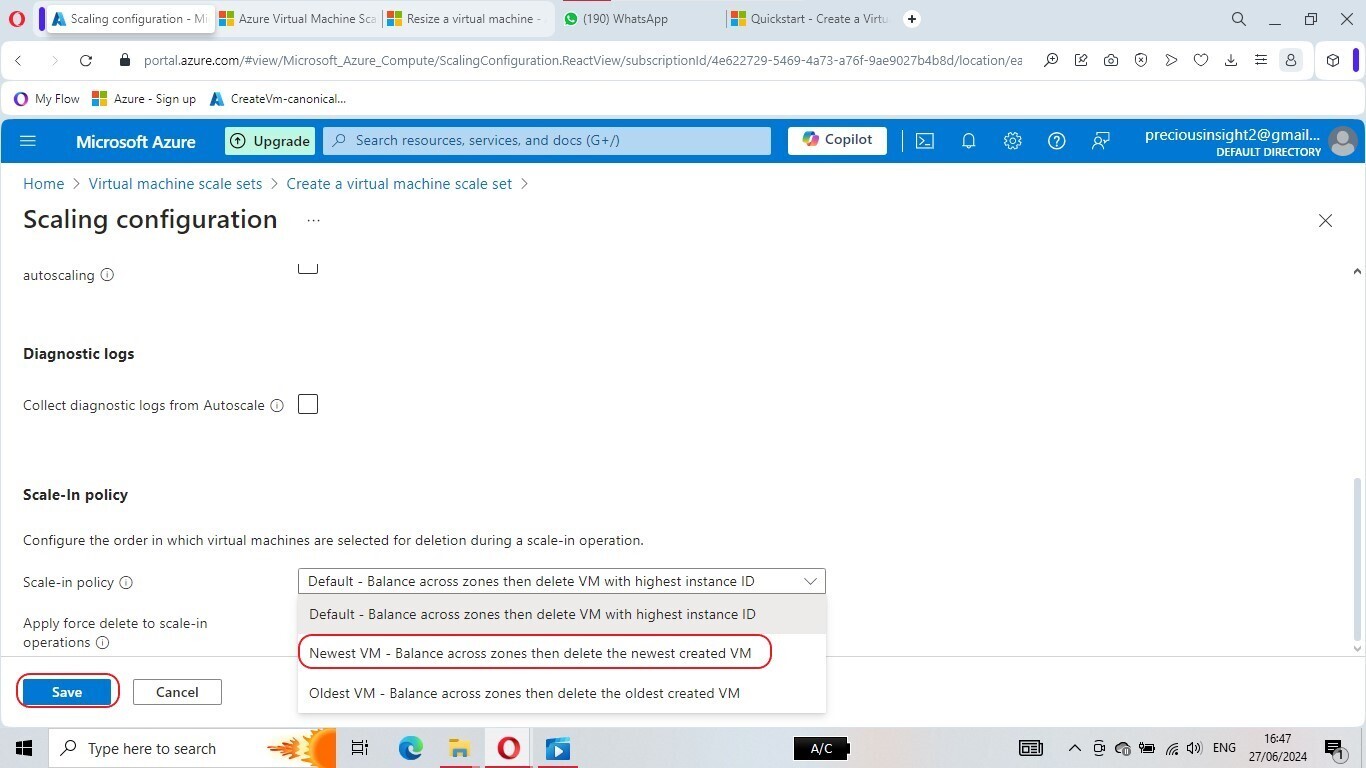Go to Create a virtual machine scale set breadcrumb
Image resolution: width=1366 pixels, height=768 pixels.
399,184
